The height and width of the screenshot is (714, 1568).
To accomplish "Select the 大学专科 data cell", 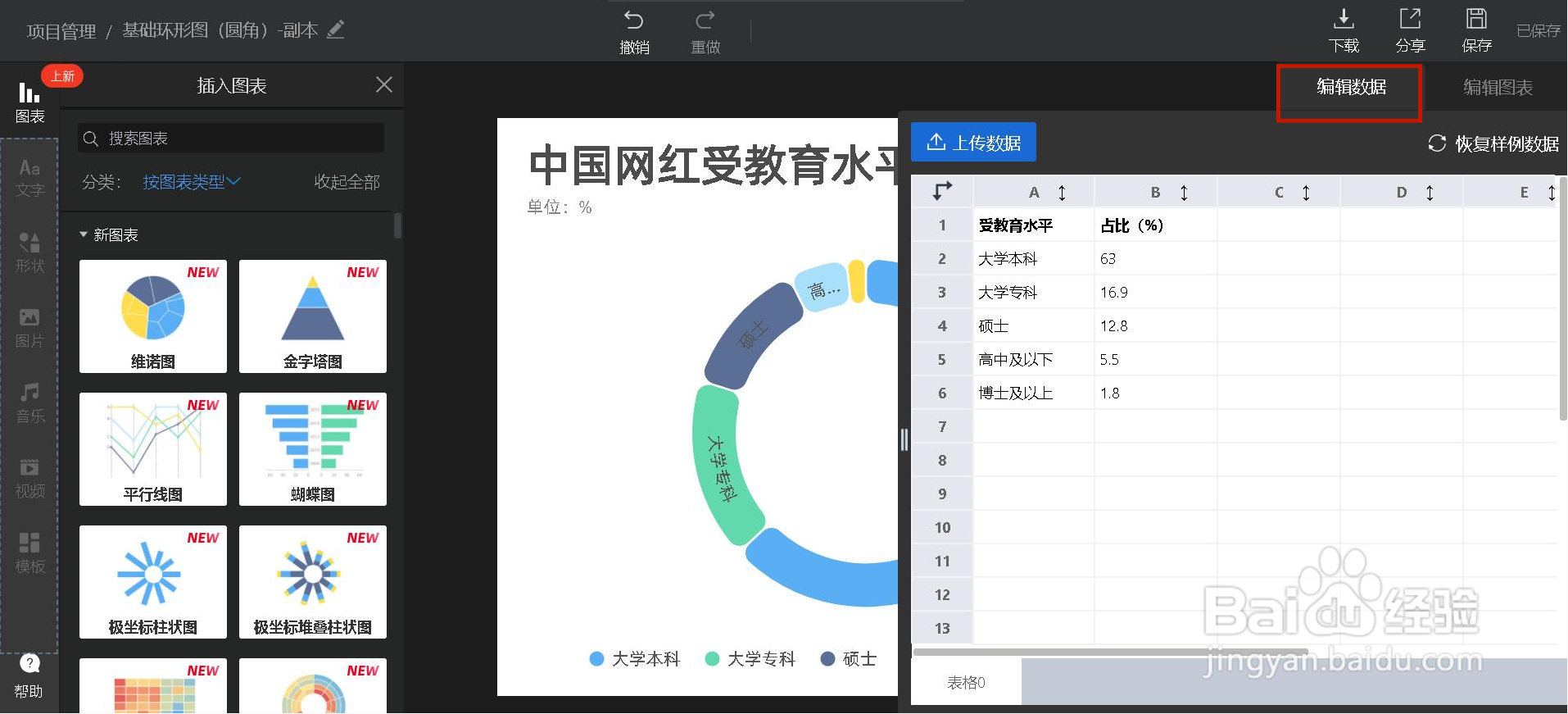I will click(1034, 293).
